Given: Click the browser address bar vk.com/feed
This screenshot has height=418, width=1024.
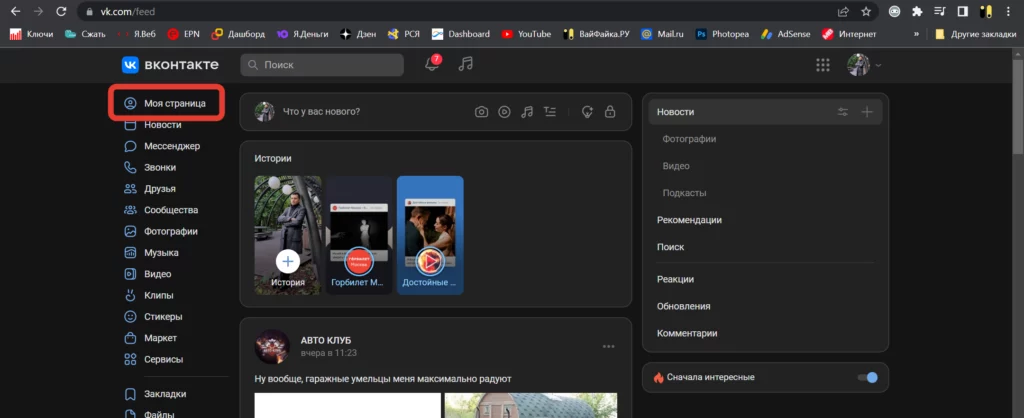Looking at the screenshot, I should tap(457, 11).
